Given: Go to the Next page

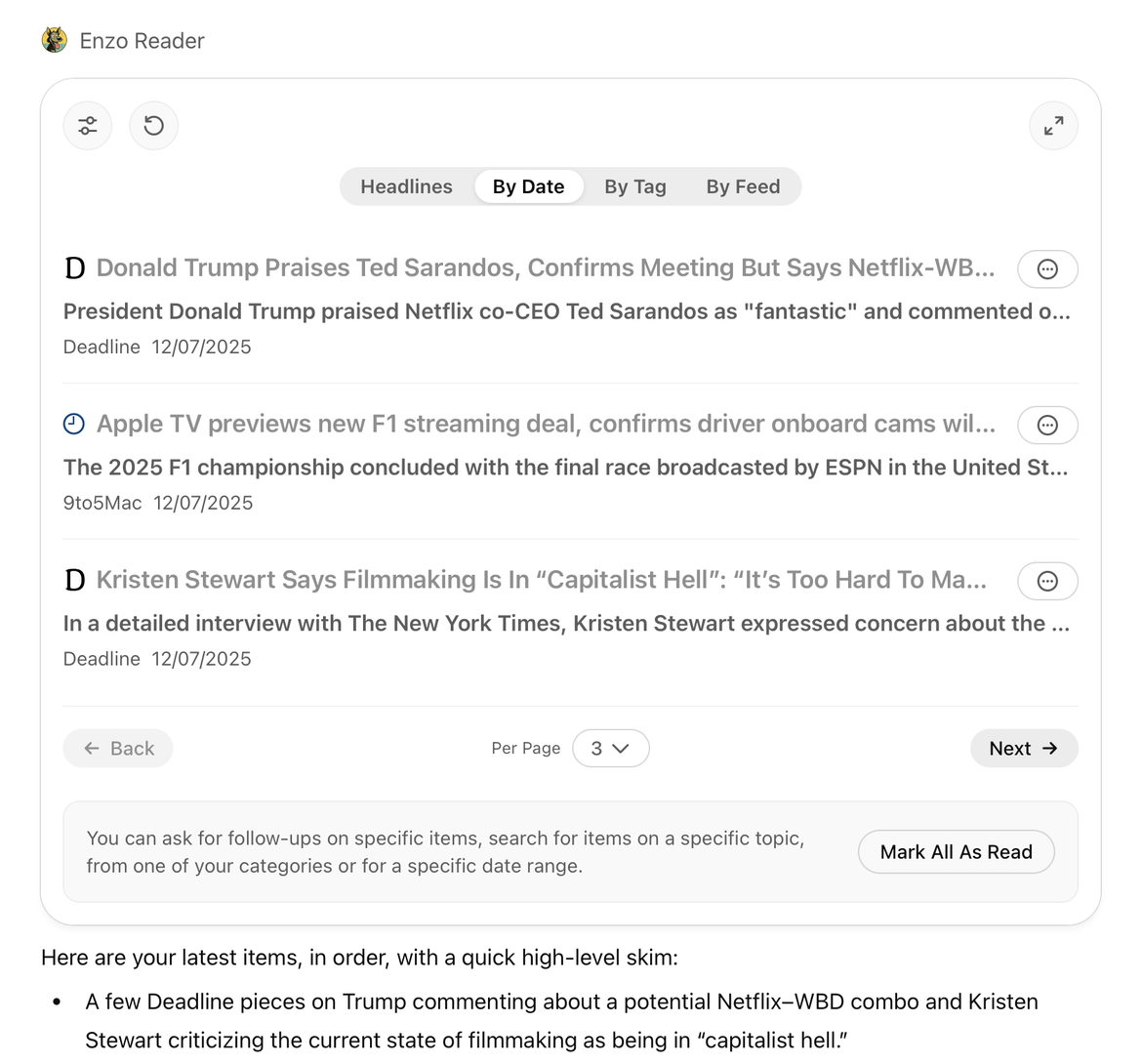Looking at the screenshot, I should (1023, 749).
